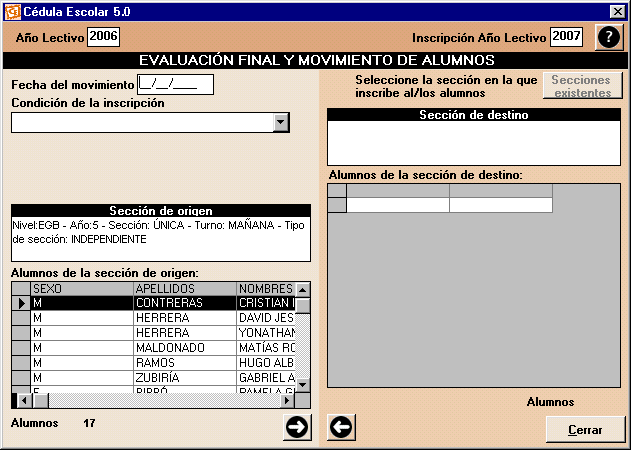Select the NOMBRES column header
Screen dimensions: 631x450
pyautogui.click(x=266, y=289)
